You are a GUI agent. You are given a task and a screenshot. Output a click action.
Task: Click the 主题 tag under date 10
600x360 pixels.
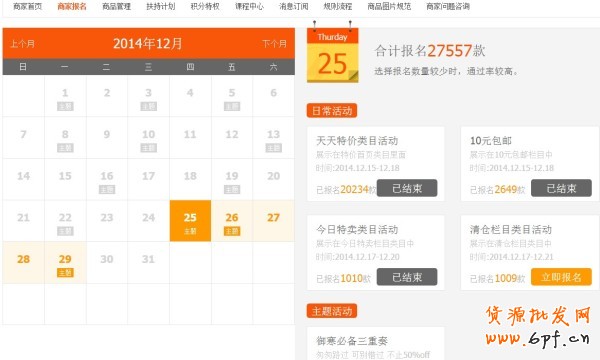(x=148, y=148)
